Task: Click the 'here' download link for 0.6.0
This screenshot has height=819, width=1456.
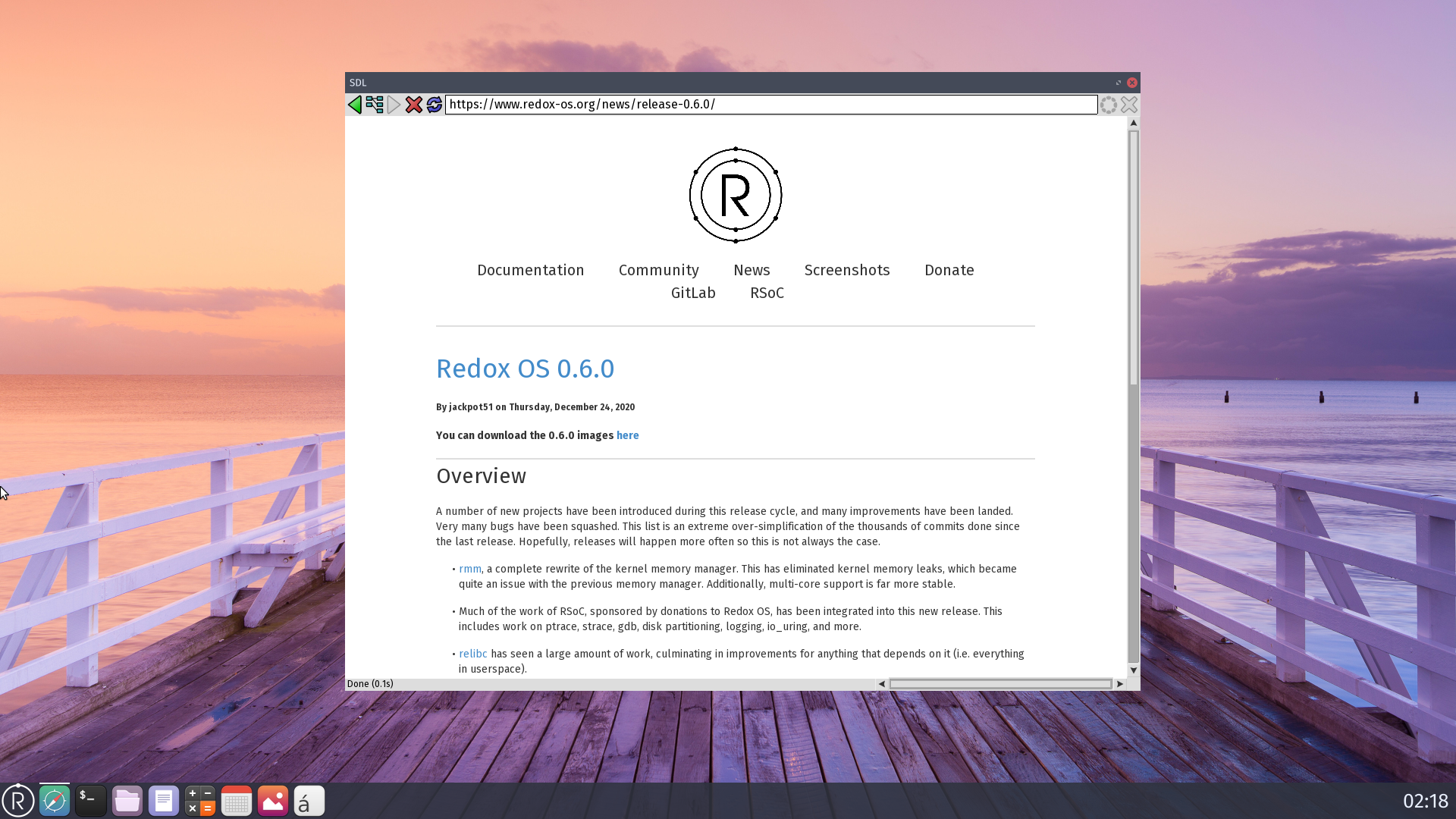Action: [x=627, y=435]
